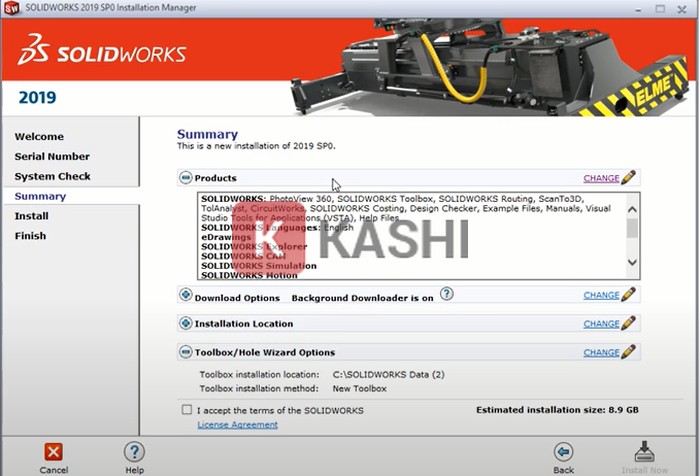700x476 pixels.
Task: Click the Background Downloader help question icon
Action: point(447,294)
